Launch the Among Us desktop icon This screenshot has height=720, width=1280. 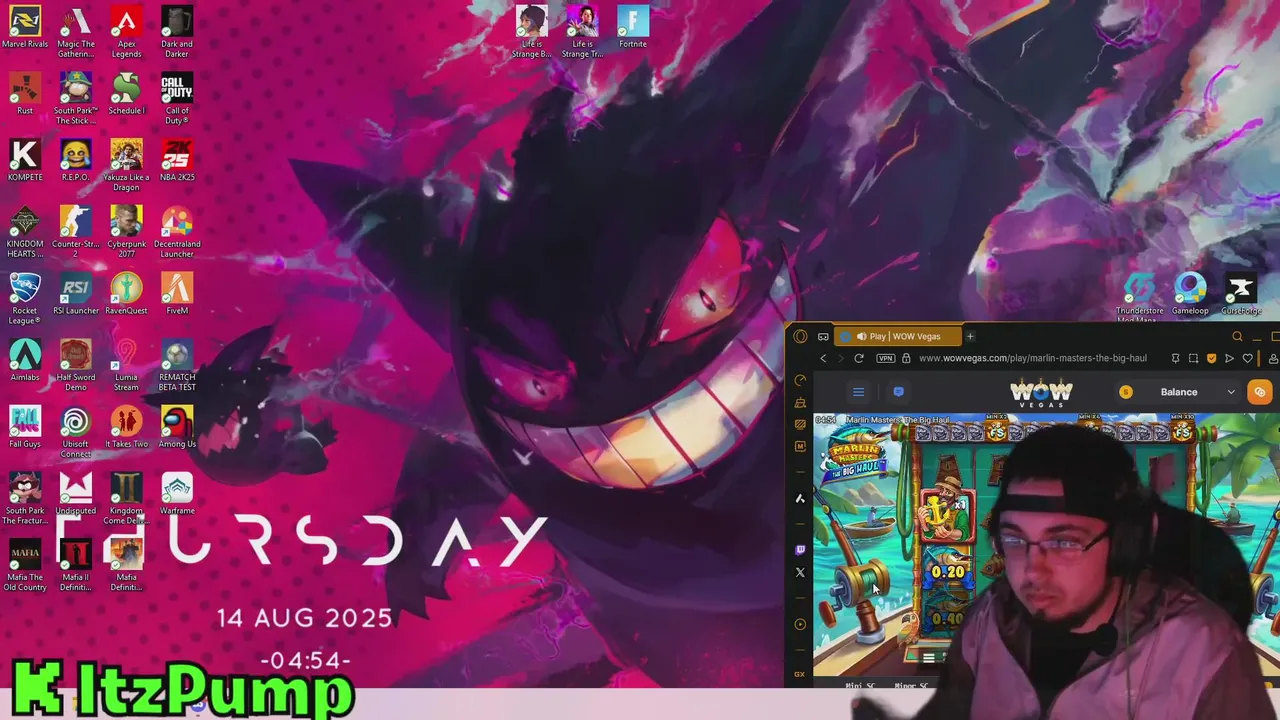click(177, 428)
